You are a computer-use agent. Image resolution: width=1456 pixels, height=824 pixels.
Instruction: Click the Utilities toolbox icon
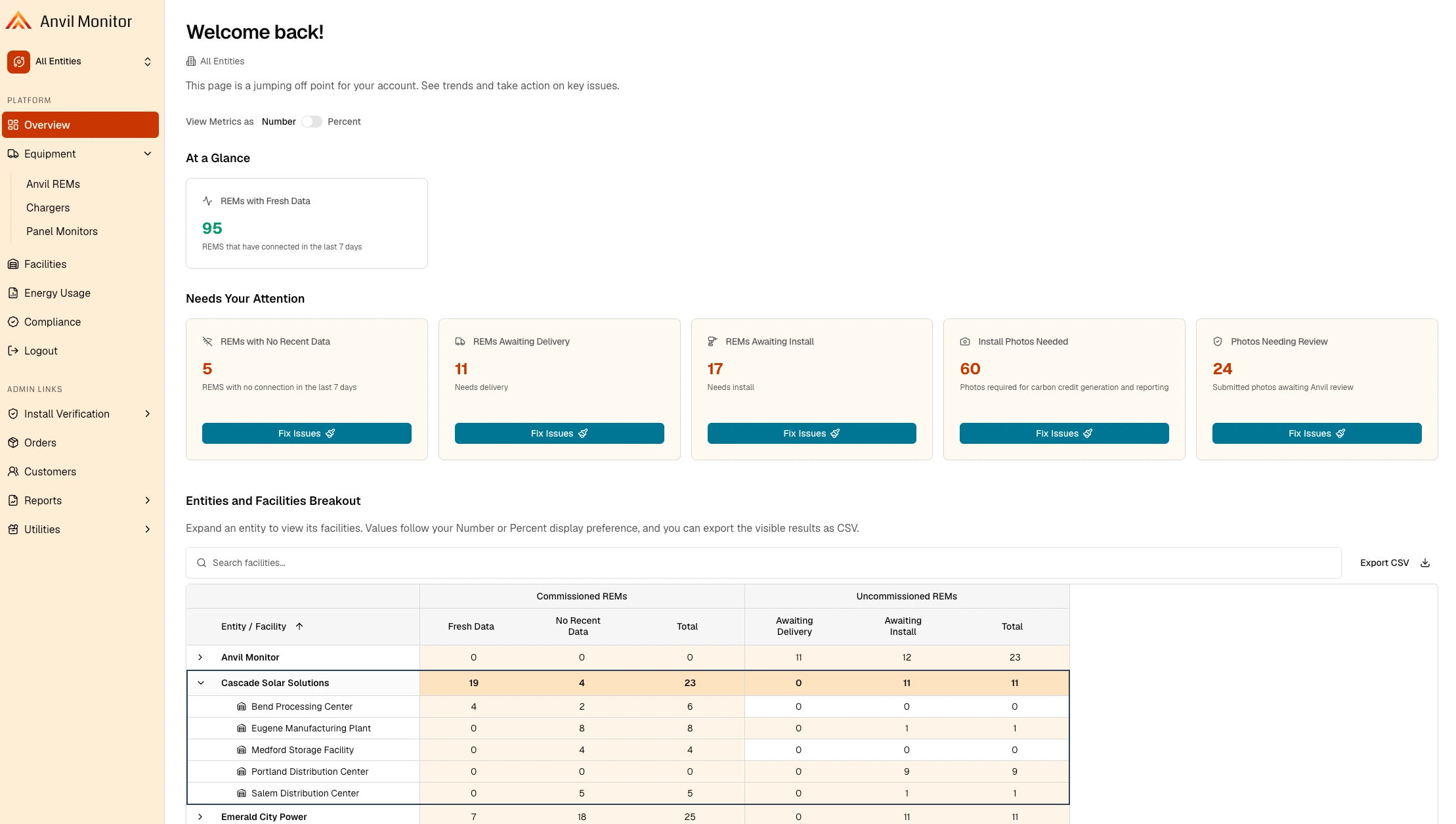pyautogui.click(x=13, y=529)
